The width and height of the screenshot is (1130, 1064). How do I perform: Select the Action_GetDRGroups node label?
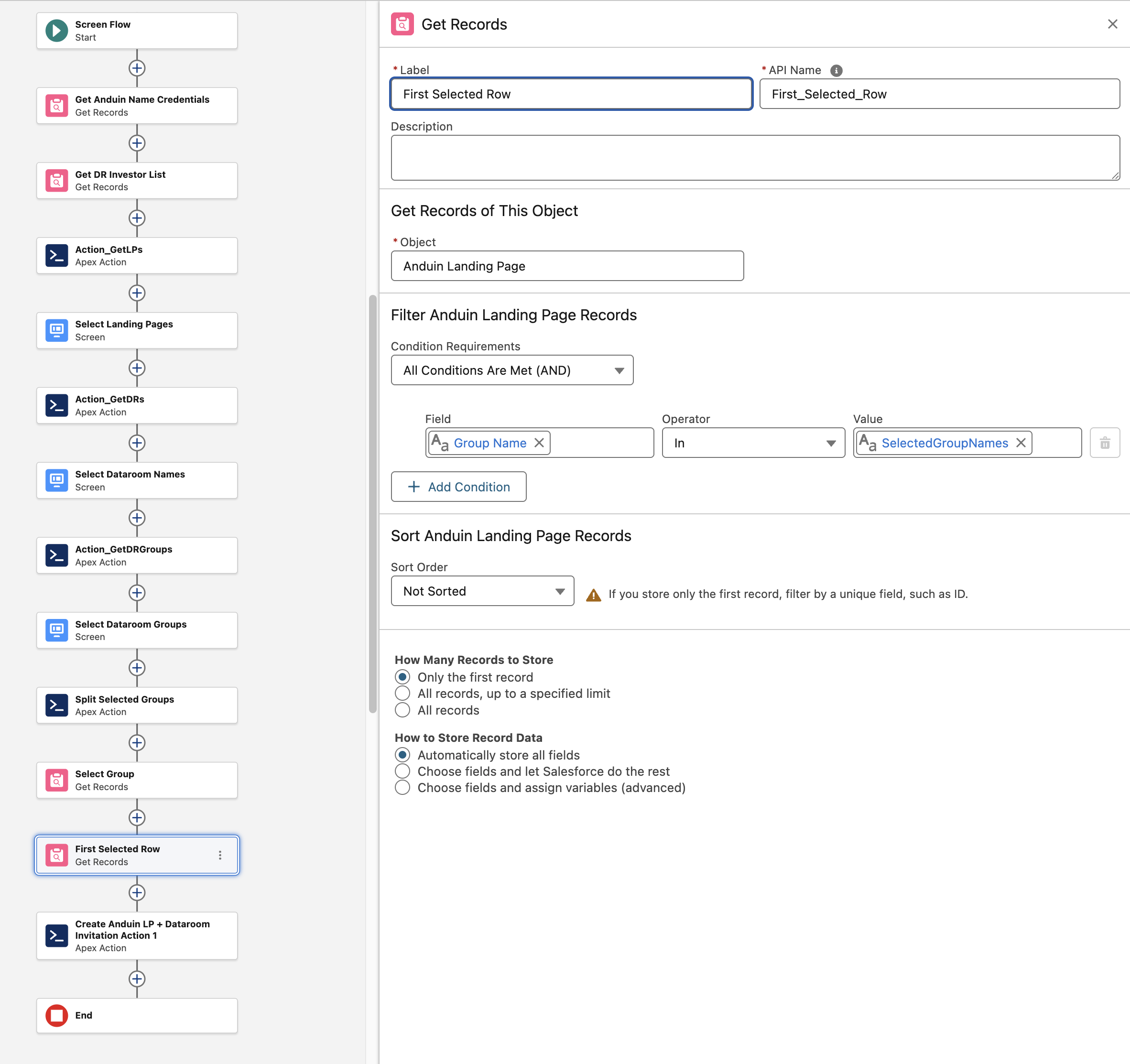click(x=124, y=549)
